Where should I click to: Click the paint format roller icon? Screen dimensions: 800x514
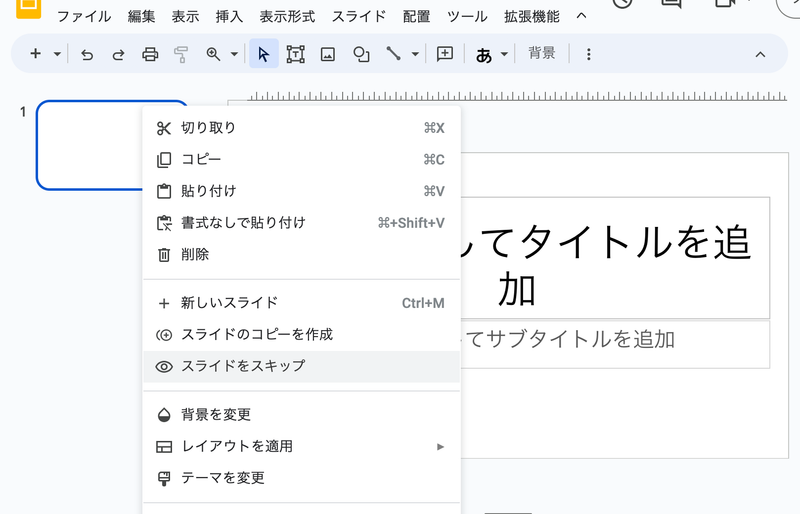pos(181,54)
